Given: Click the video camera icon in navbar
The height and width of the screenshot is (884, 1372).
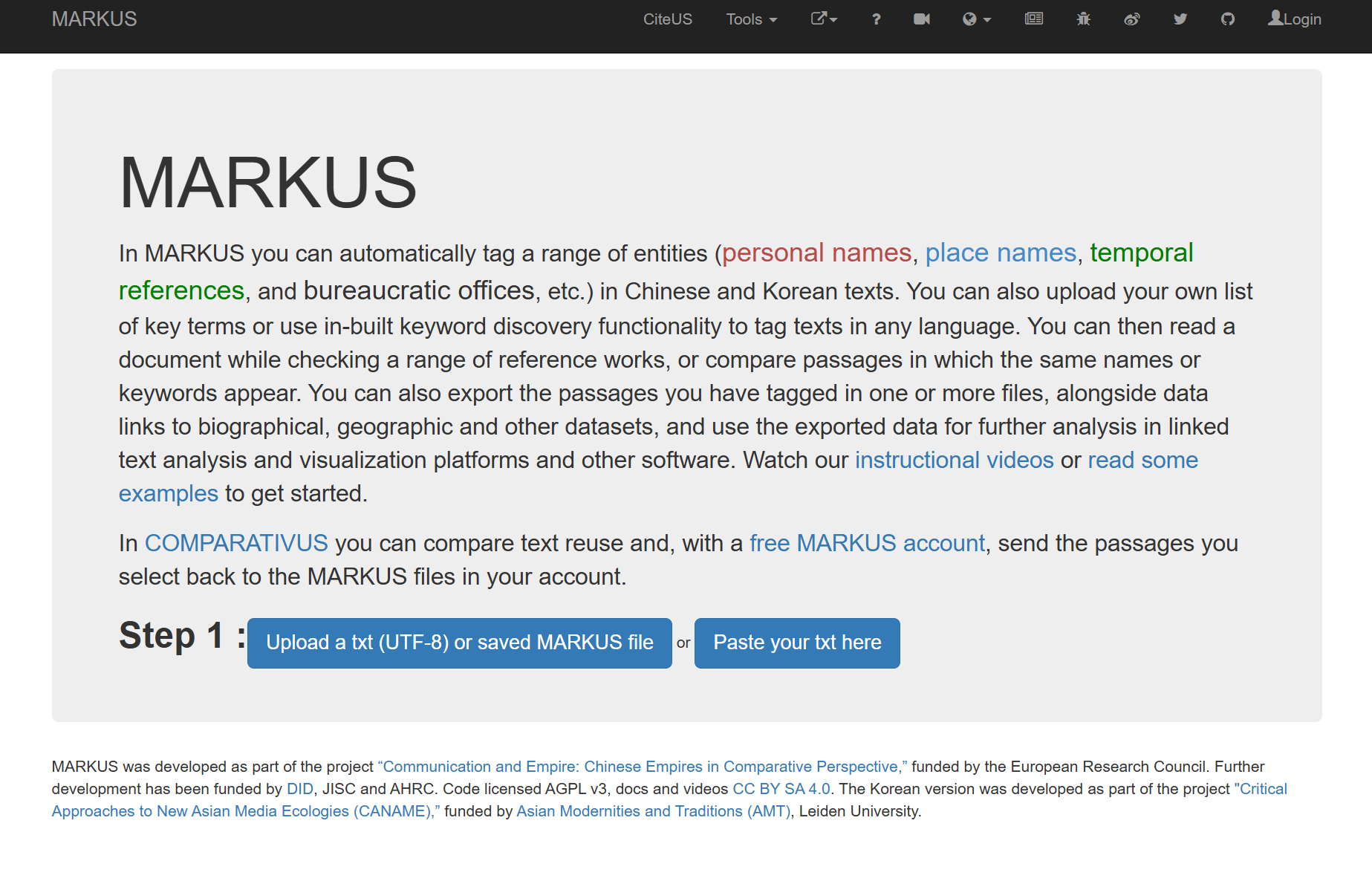Looking at the screenshot, I should click(x=922, y=19).
